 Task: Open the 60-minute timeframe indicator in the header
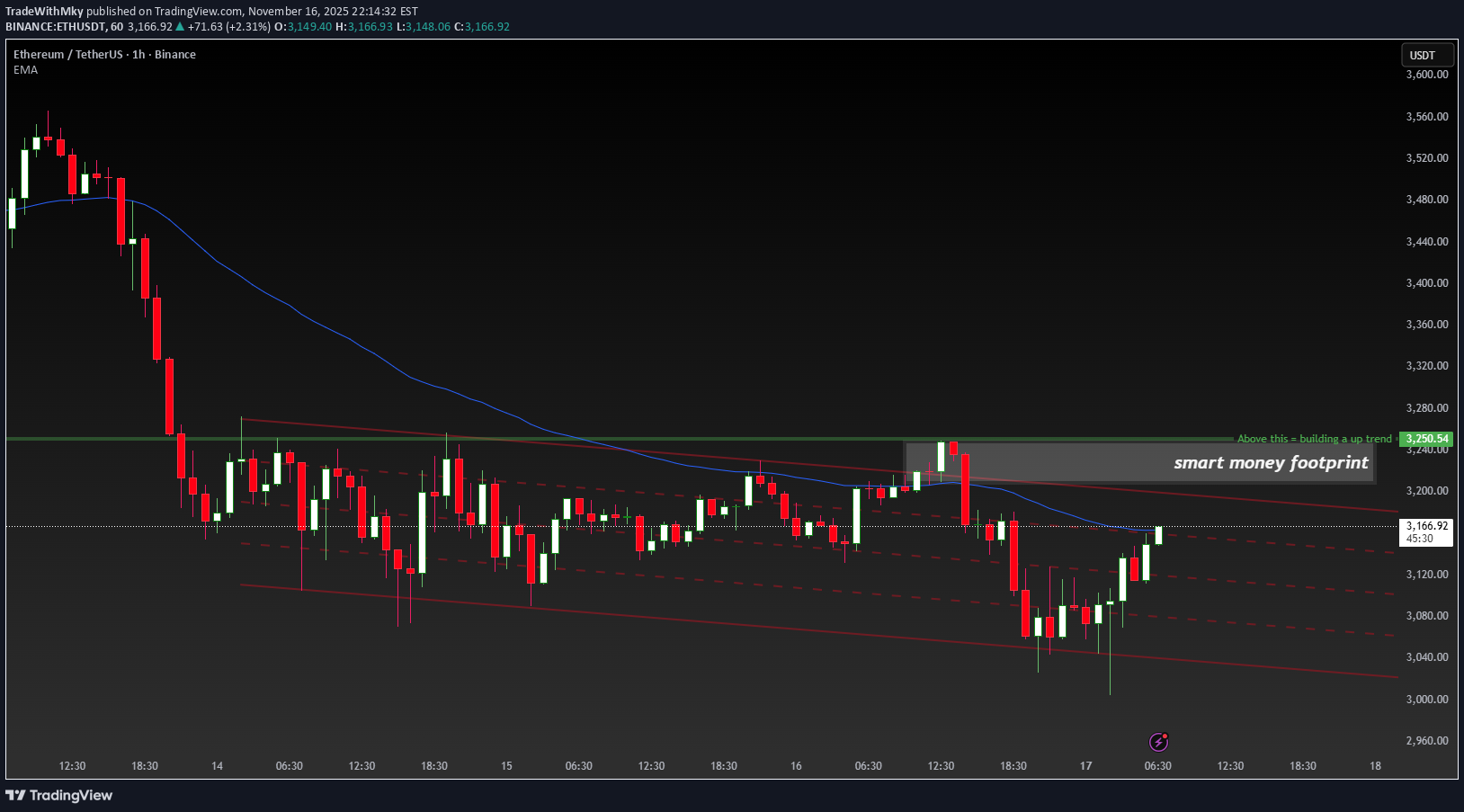[x=118, y=27]
